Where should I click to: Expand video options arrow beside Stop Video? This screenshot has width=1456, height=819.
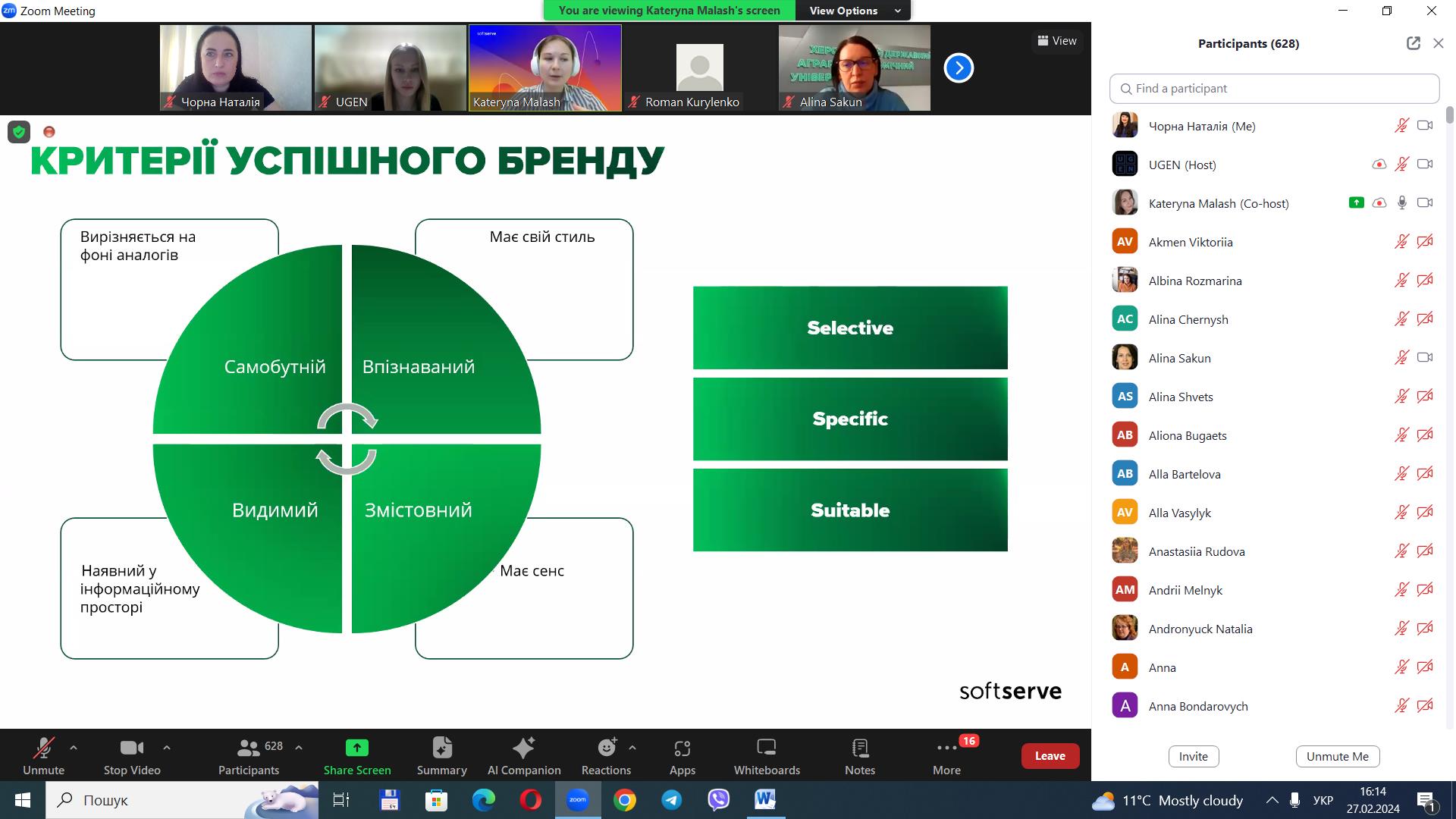pyautogui.click(x=167, y=748)
